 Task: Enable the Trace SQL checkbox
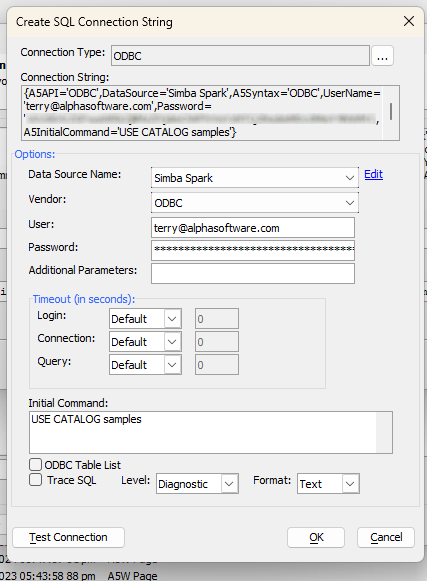pyautogui.click(x=36, y=480)
